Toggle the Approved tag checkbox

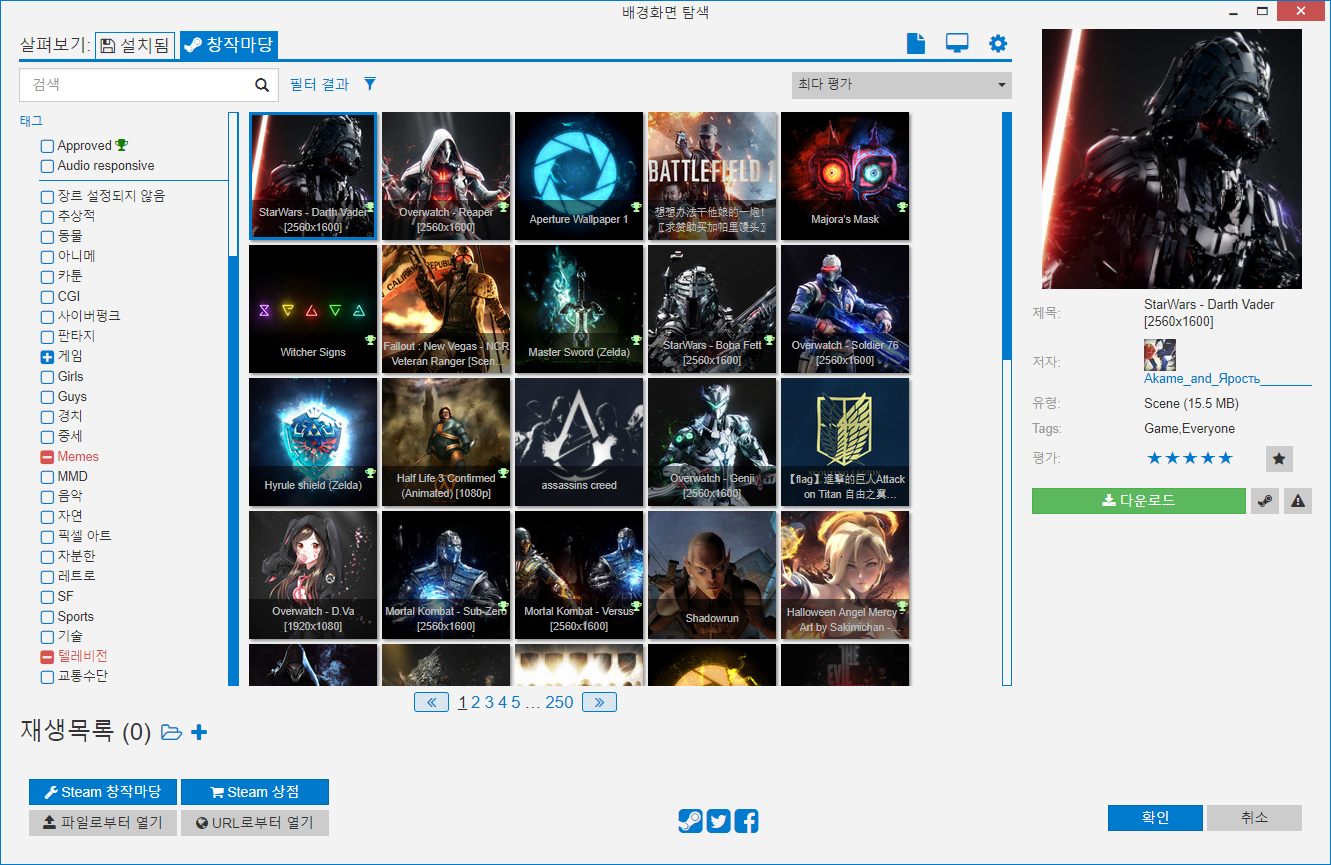pyautogui.click(x=47, y=146)
